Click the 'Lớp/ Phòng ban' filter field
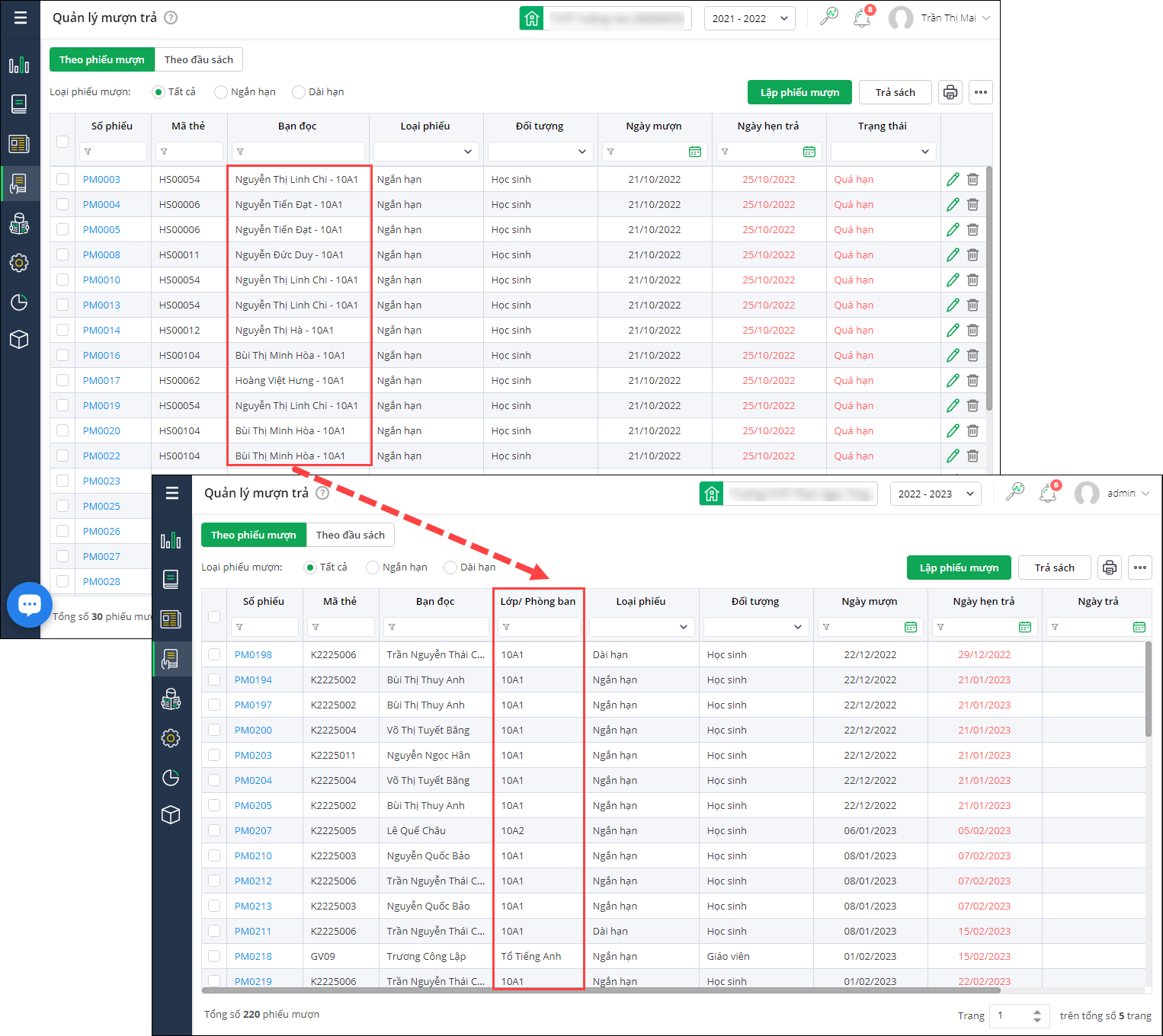Screen dimensions: 1163x1036 pyautogui.click(x=540, y=627)
